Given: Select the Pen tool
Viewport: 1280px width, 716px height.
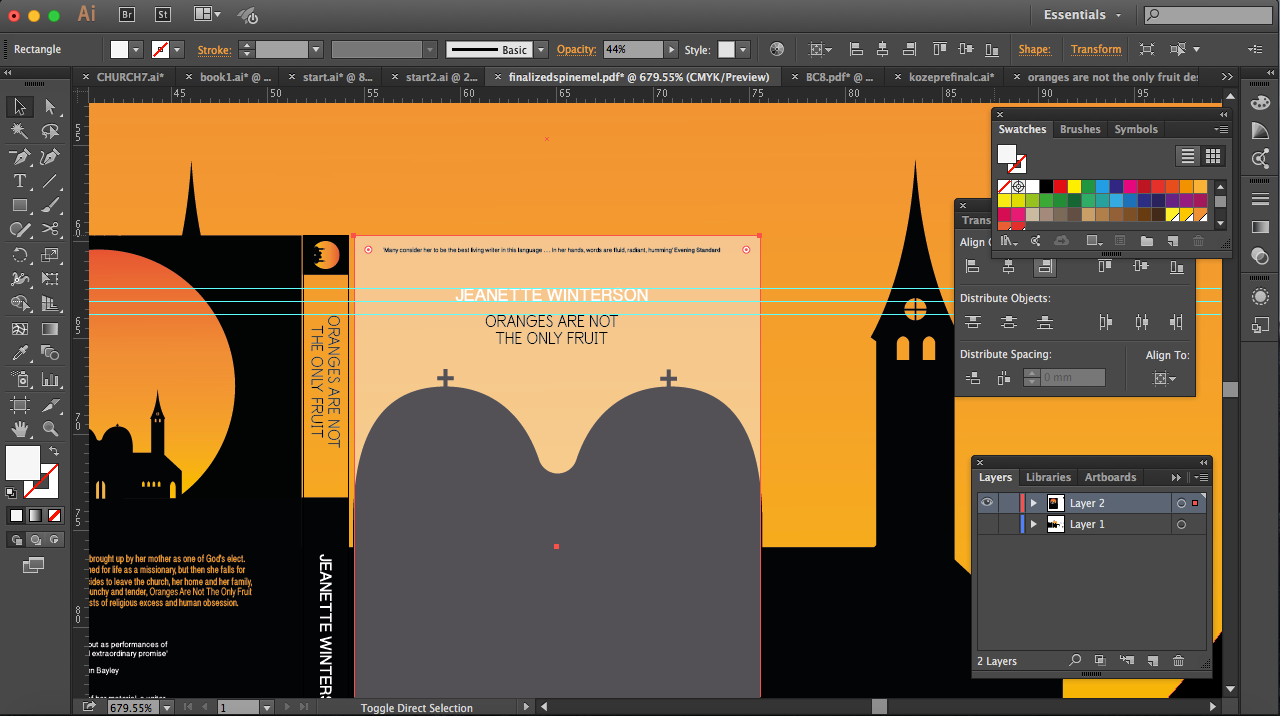Looking at the screenshot, I should pyautogui.click(x=19, y=157).
